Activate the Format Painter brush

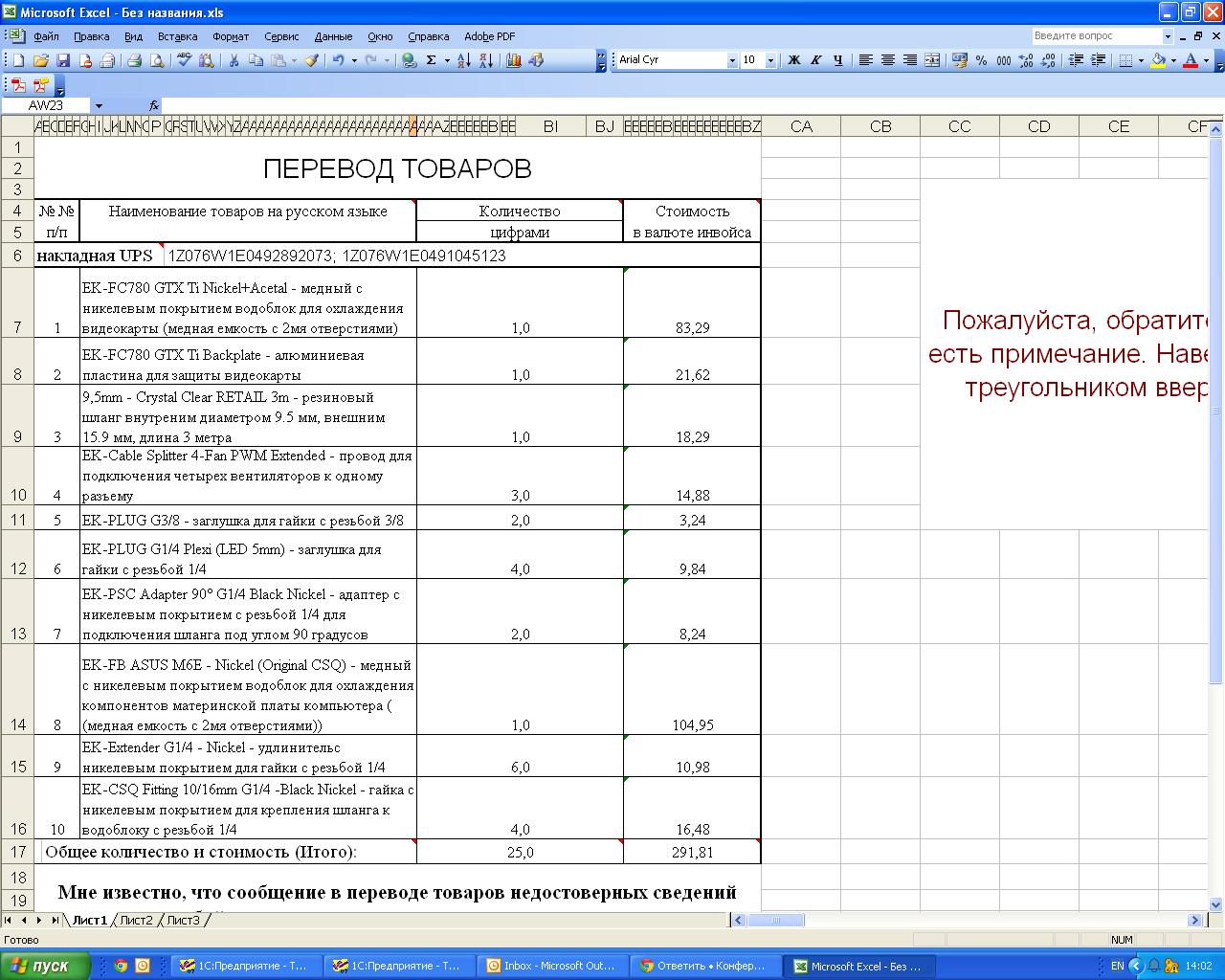[x=311, y=60]
